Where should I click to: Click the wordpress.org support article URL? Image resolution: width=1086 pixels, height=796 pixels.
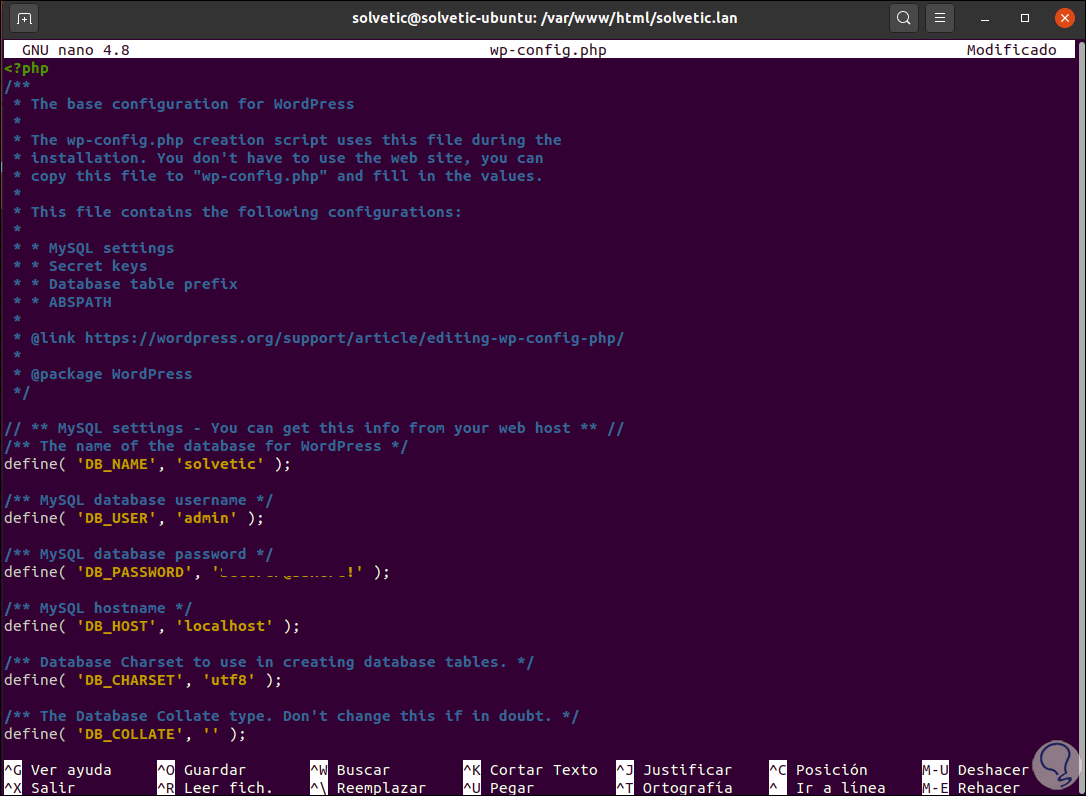coord(354,338)
